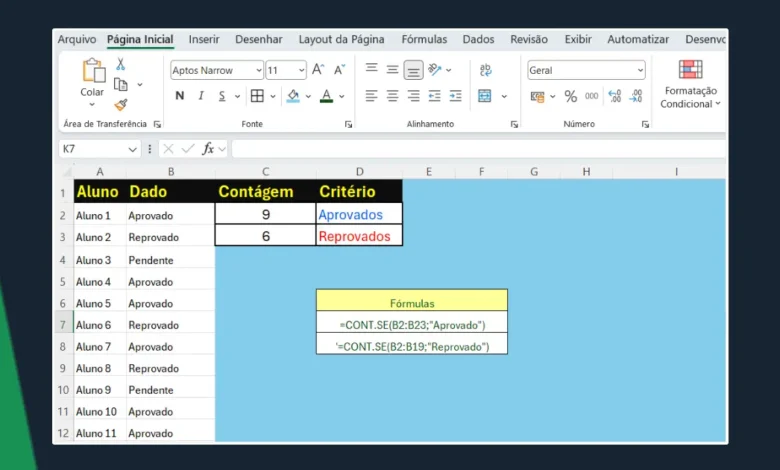Open text orientation tool
The width and height of the screenshot is (780, 470).
coord(435,70)
